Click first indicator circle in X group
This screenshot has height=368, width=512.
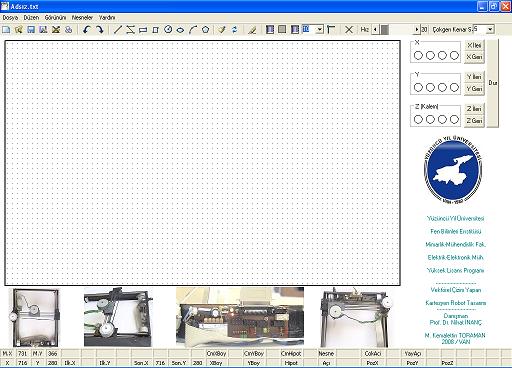coord(418,56)
